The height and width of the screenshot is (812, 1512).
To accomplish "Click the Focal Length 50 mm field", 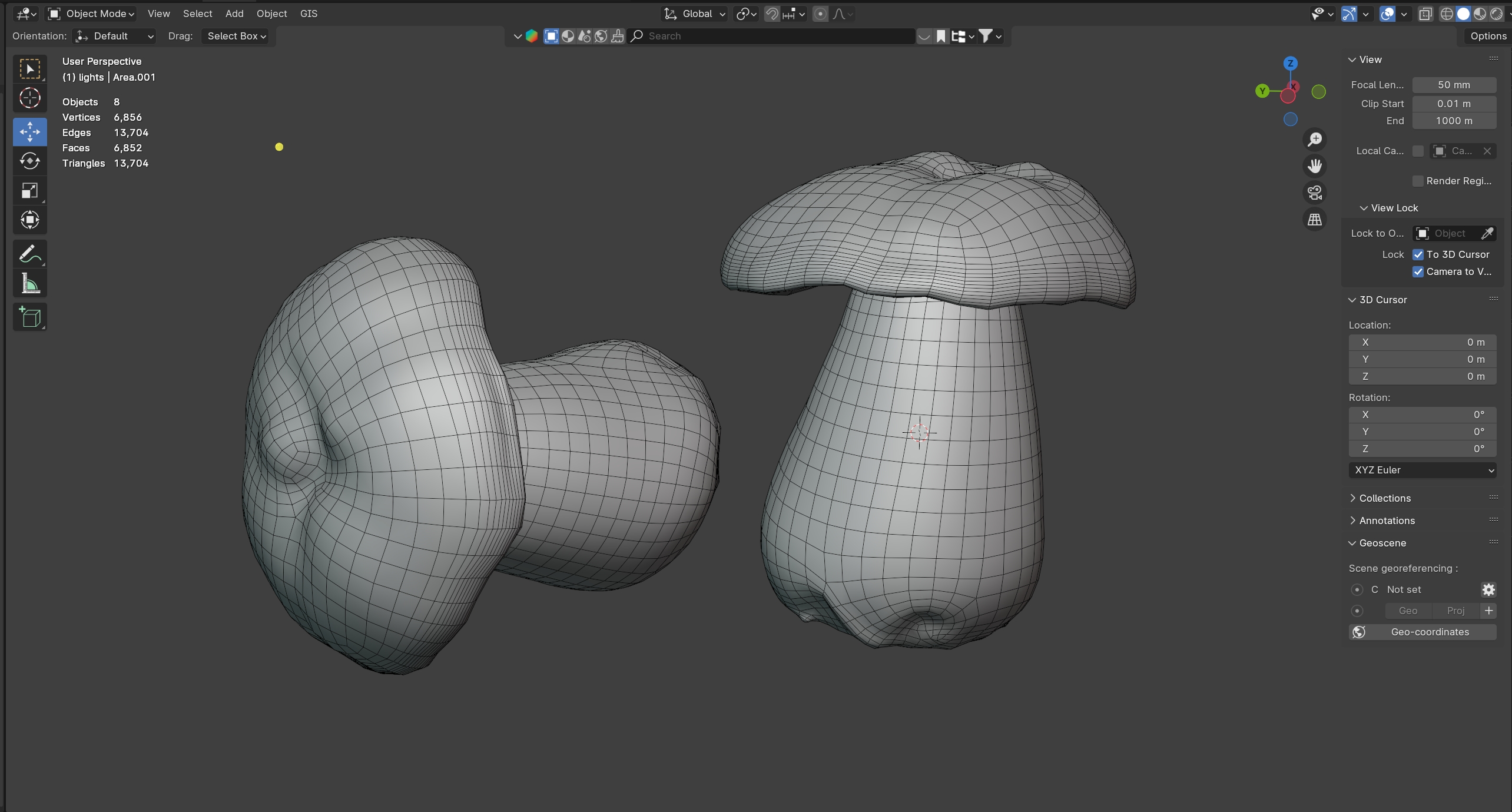I will point(1454,85).
